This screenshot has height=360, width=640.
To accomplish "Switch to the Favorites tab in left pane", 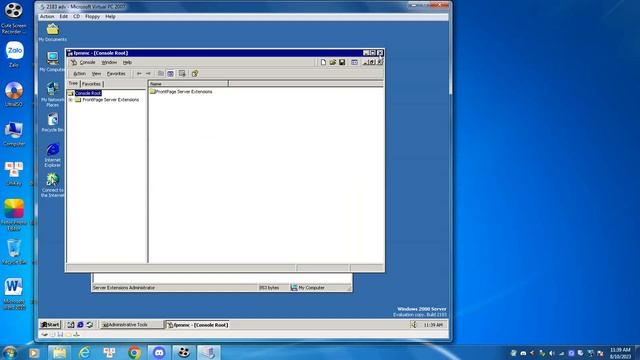I will tap(91, 84).
